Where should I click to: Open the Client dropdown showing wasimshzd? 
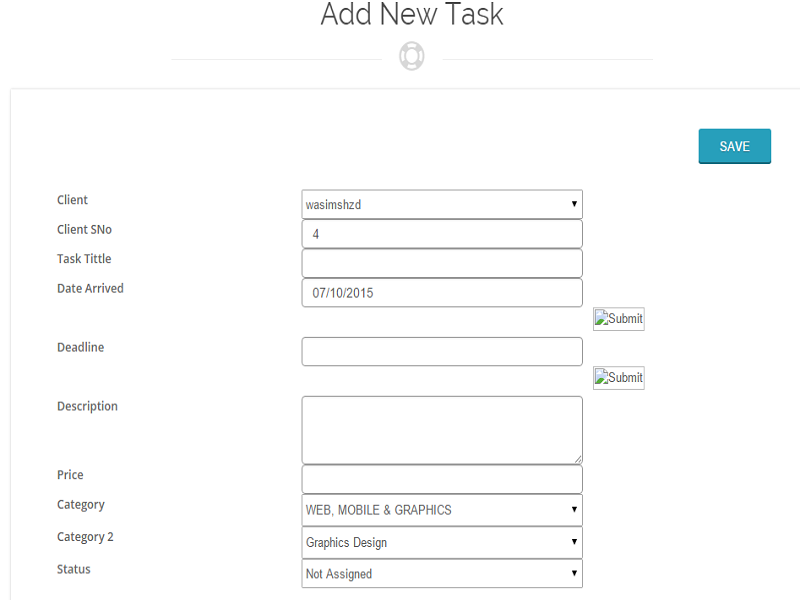tap(441, 204)
